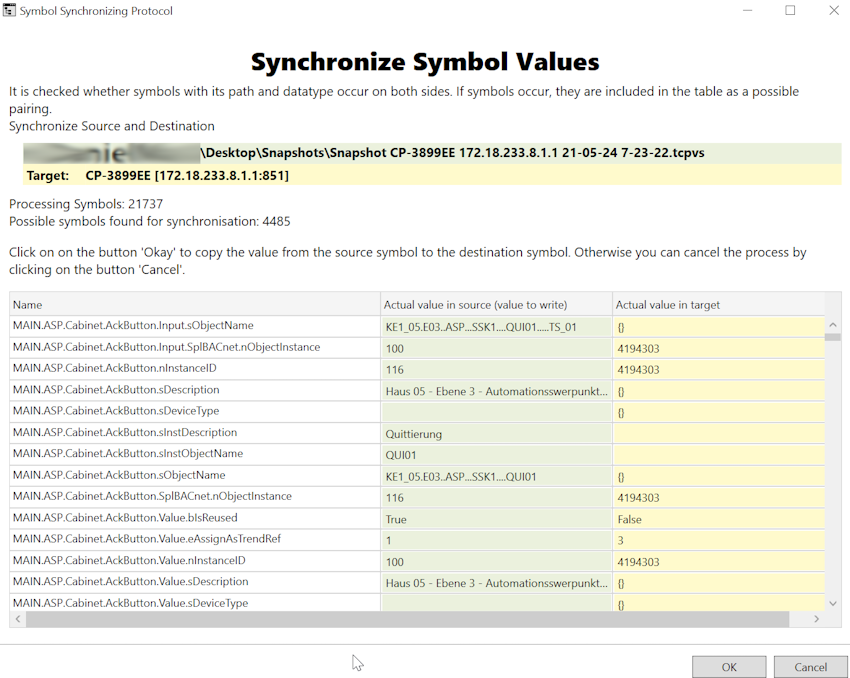
Task: Select row AckButton.Value.bIsReused
Action: point(417,519)
